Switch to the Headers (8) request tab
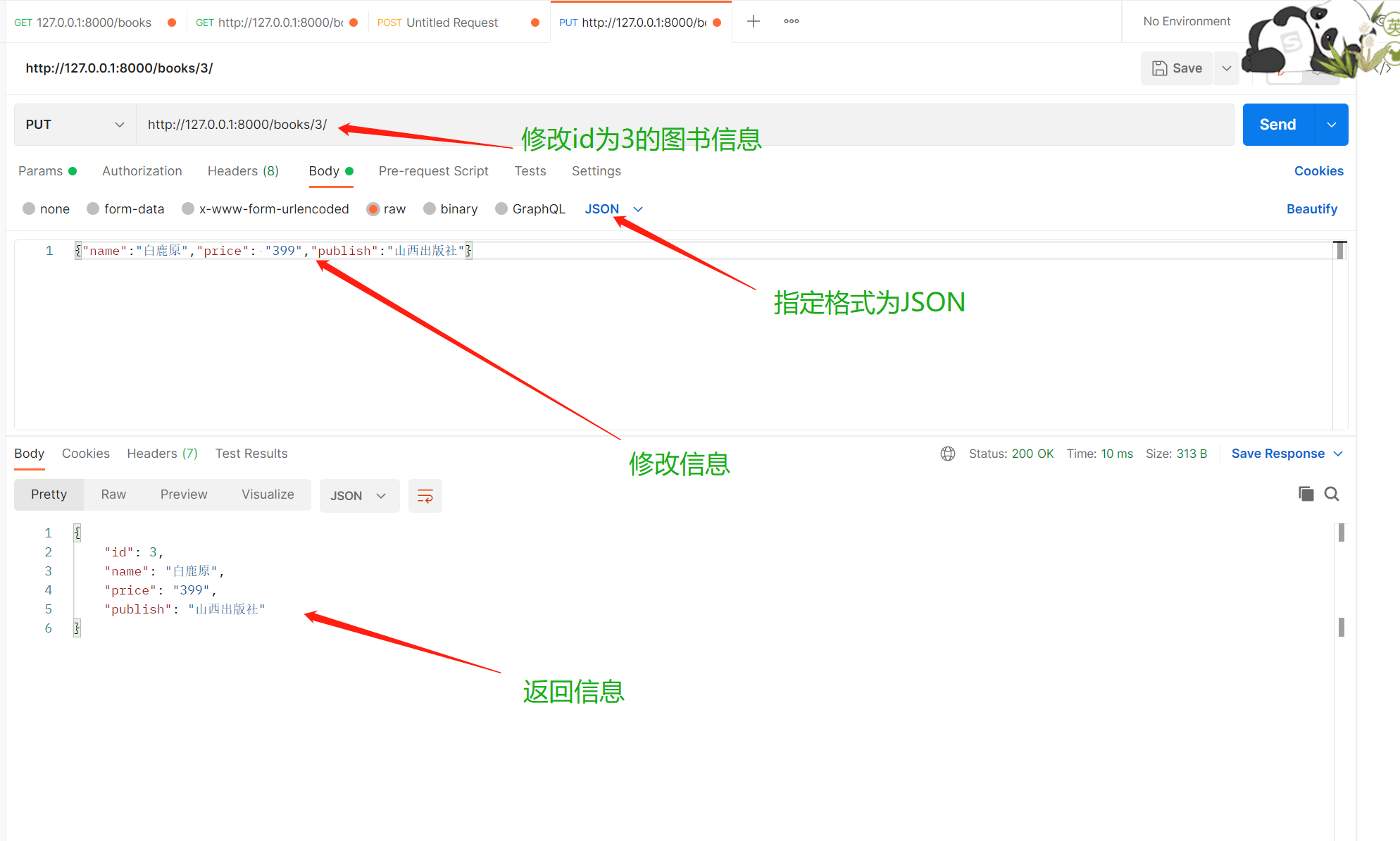1400x841 pixels. pyautogui.click(x=243, y=171)
